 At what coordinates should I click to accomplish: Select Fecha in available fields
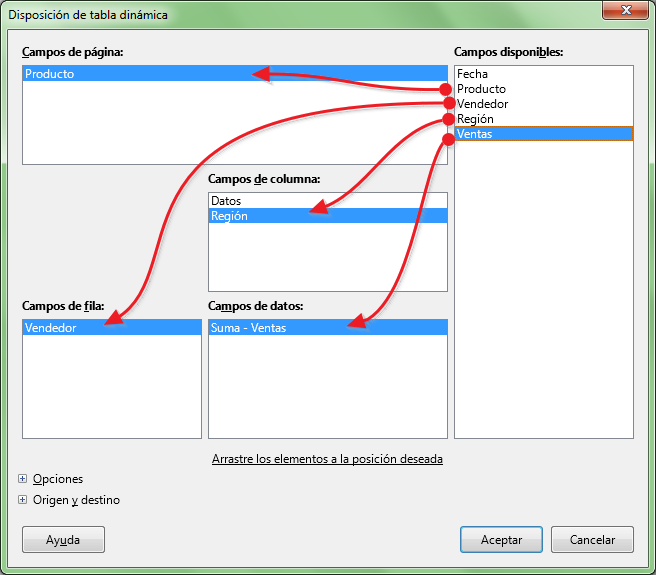pos(472,74)
